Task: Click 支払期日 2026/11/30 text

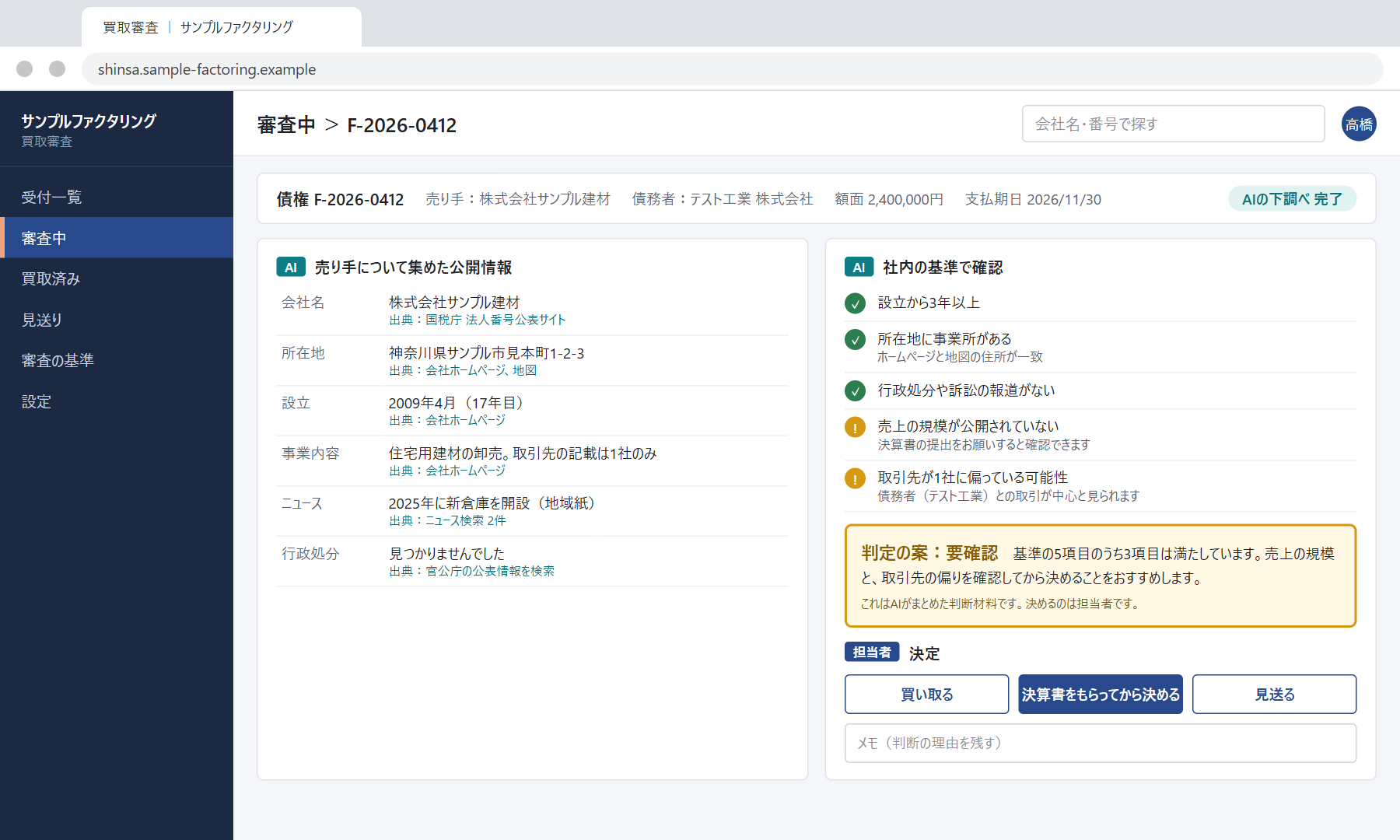Action: click(1033, 199)
